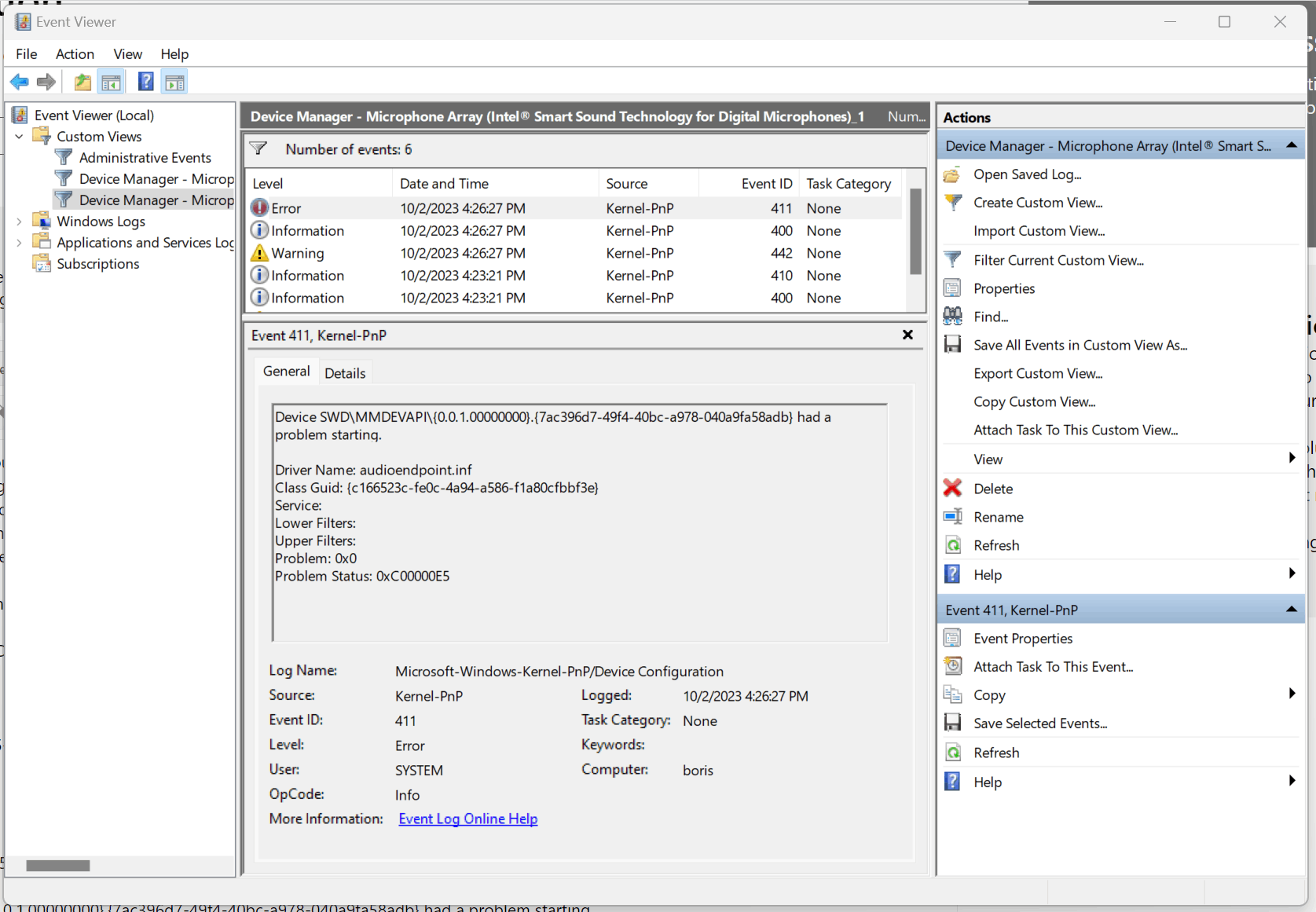Expand Applications and Services Logs node

(x=19, y=243)
